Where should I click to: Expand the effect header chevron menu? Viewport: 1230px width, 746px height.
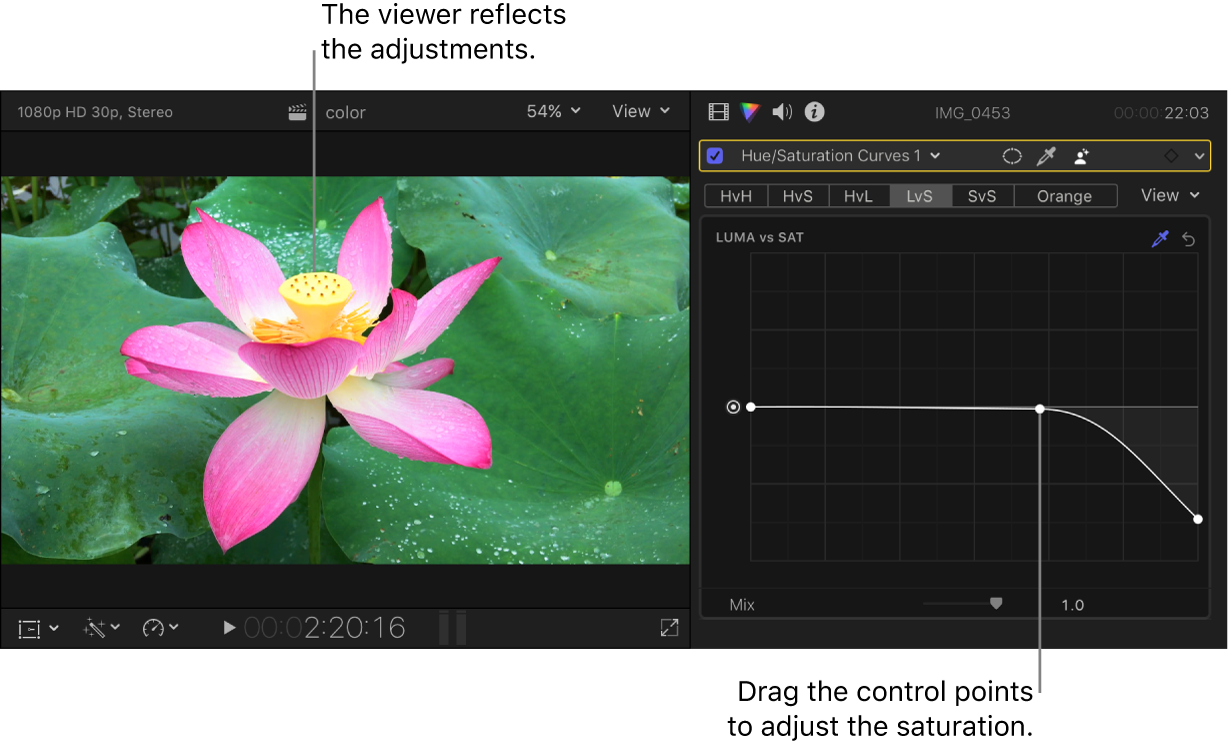point(1199,156)
